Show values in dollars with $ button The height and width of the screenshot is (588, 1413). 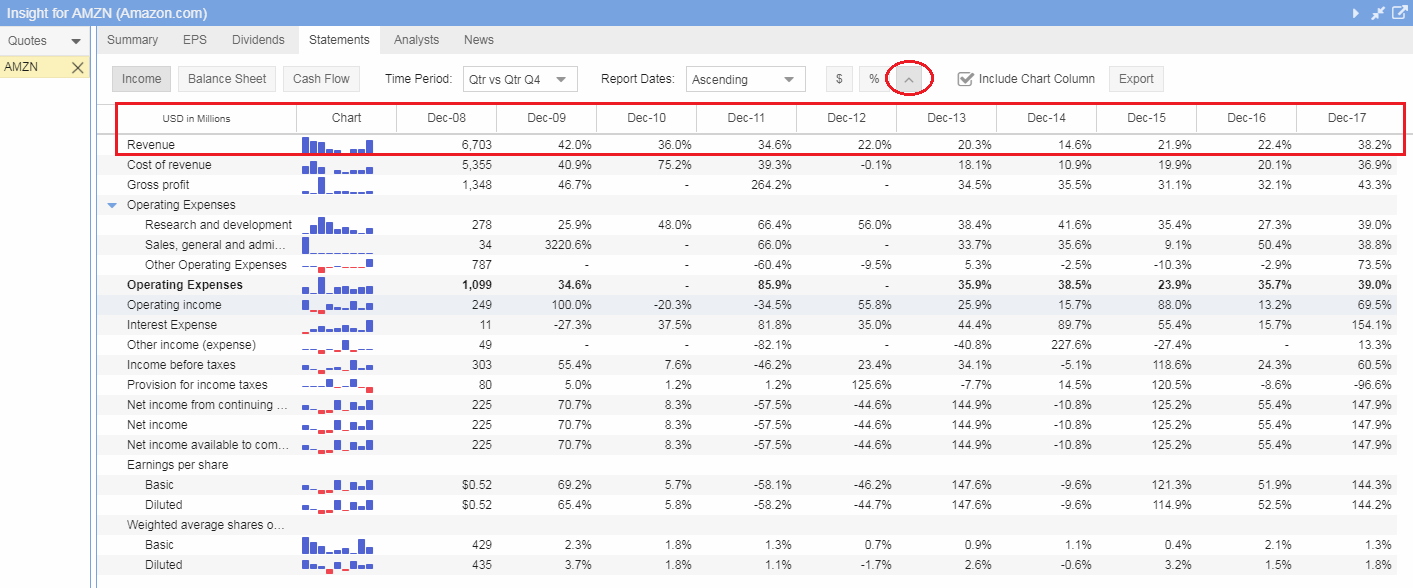click(x=839, y=79)
